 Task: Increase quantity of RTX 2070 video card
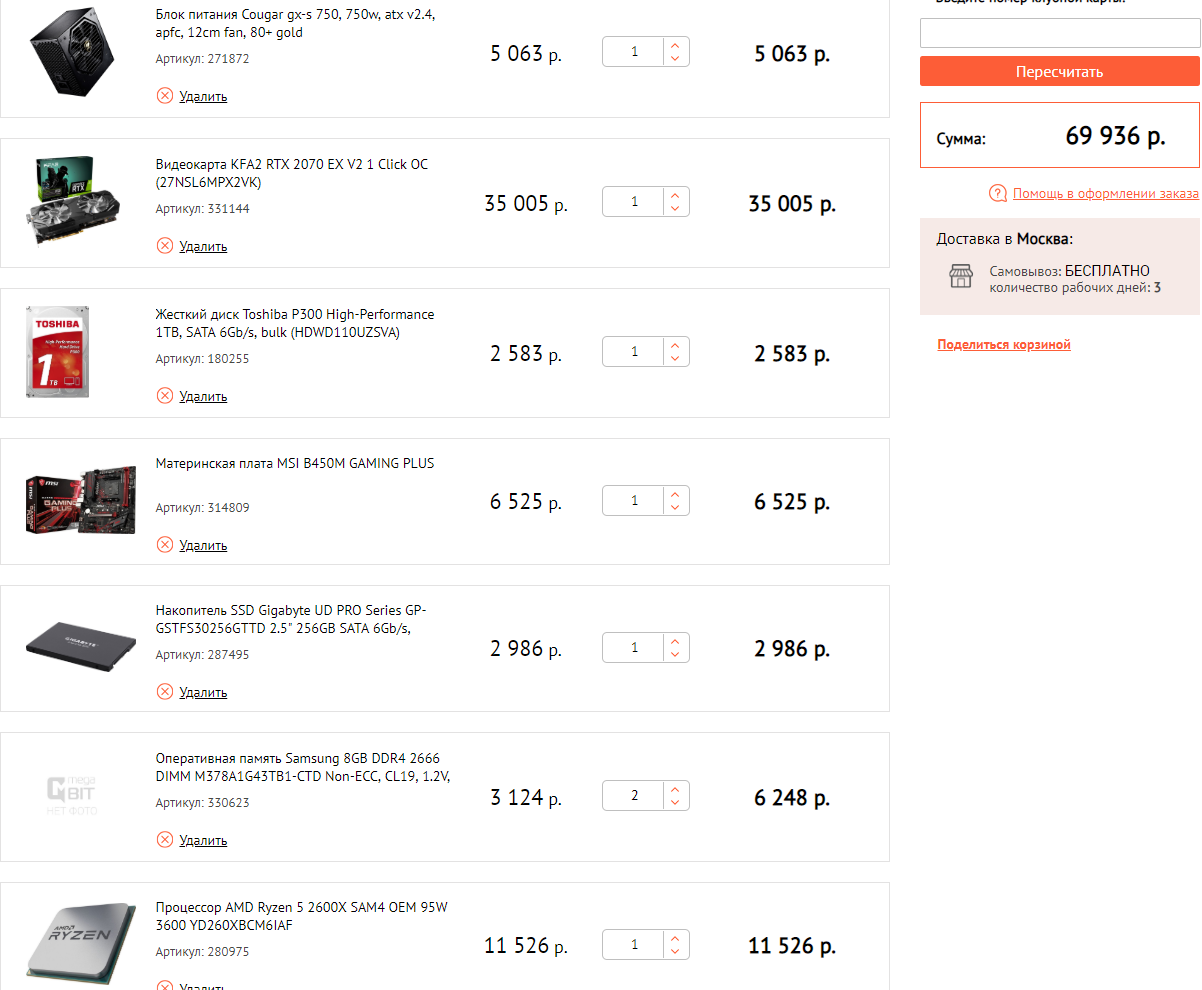pos(675,196)
